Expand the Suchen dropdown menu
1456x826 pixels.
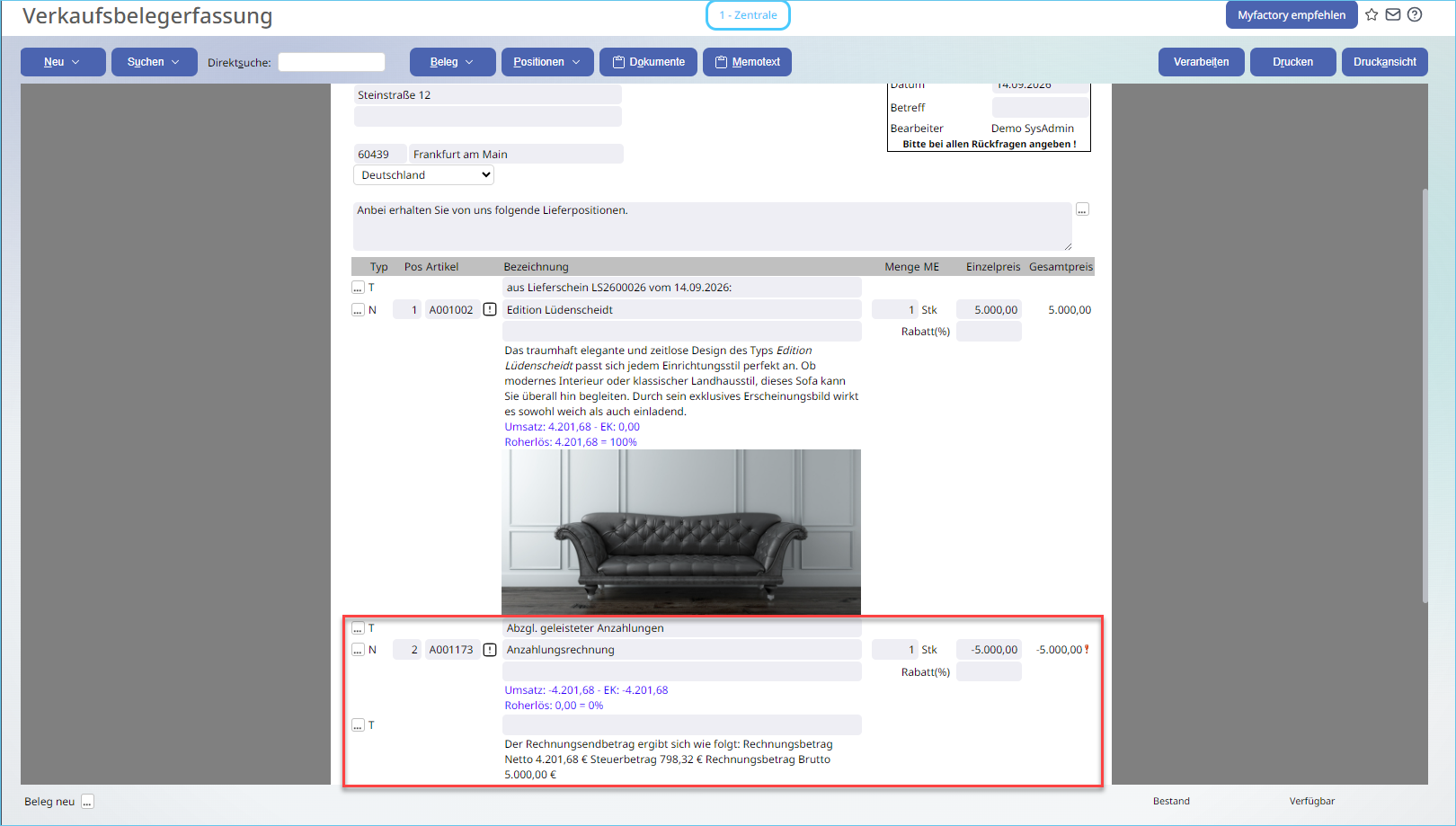tap(154, 62)
